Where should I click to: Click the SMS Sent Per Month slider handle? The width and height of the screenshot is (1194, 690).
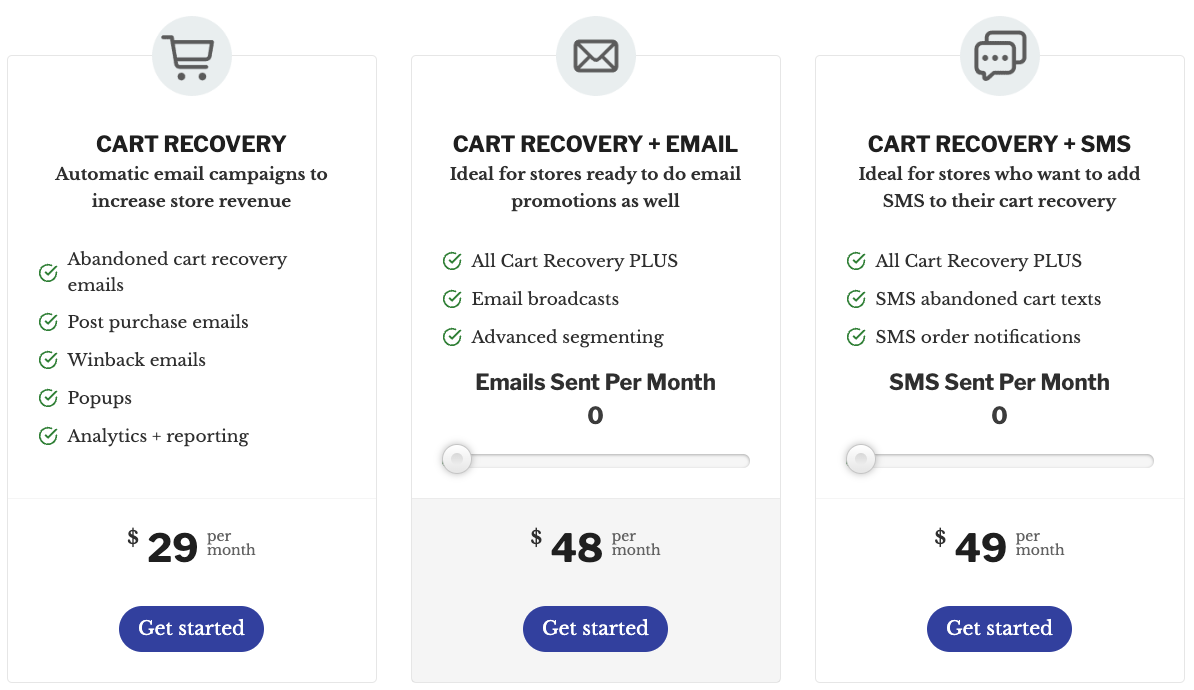[x=861, y=459]
